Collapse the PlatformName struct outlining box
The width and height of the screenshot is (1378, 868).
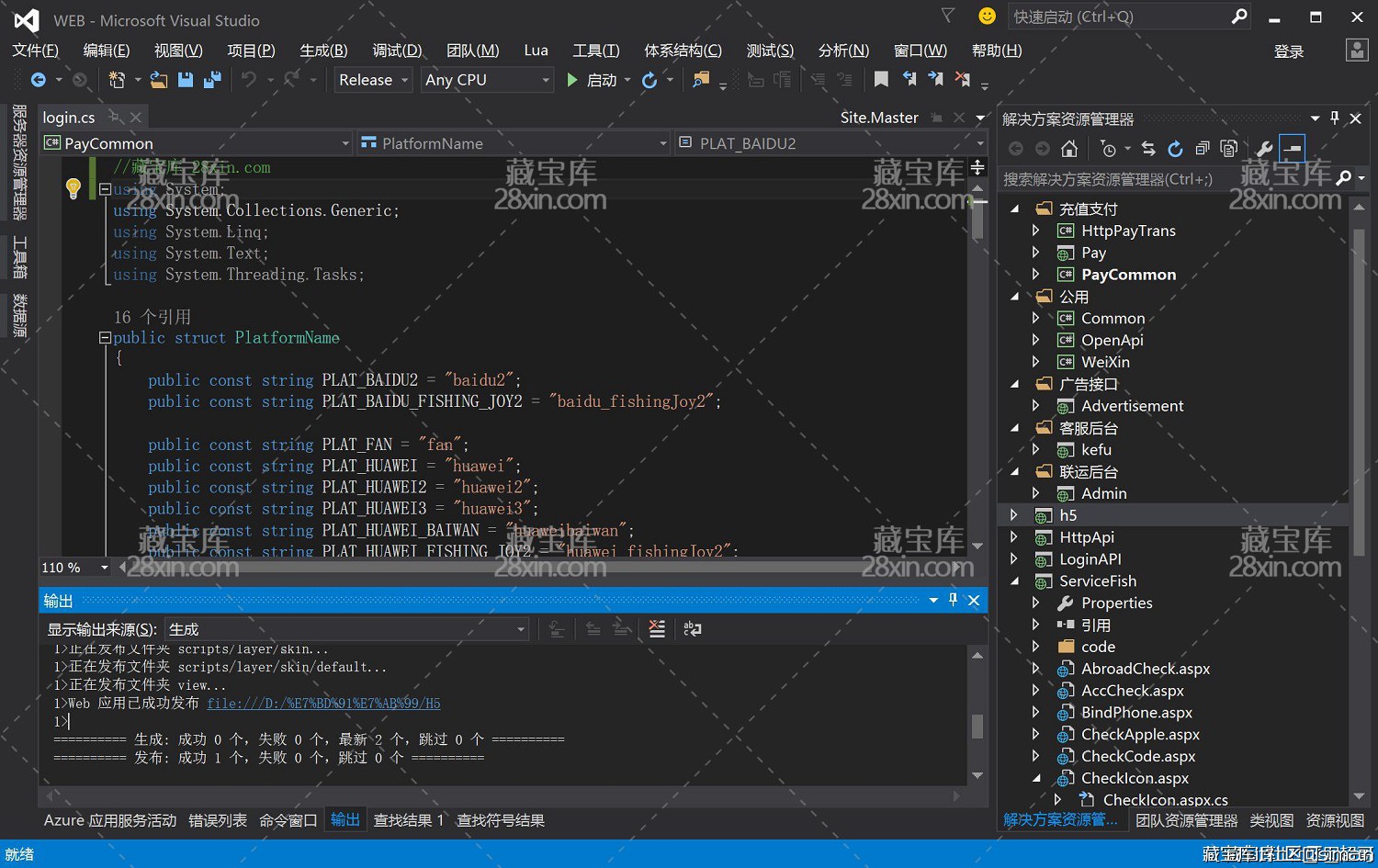[x=105, y=338]
